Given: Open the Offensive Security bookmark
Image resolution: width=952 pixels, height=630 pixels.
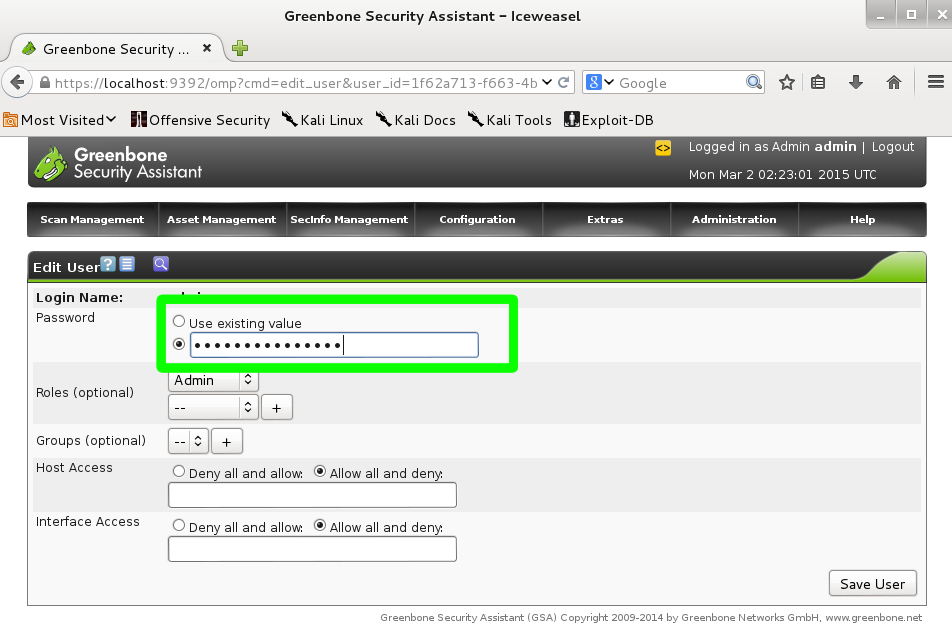Looking at the screenshot, I should 200,120.
